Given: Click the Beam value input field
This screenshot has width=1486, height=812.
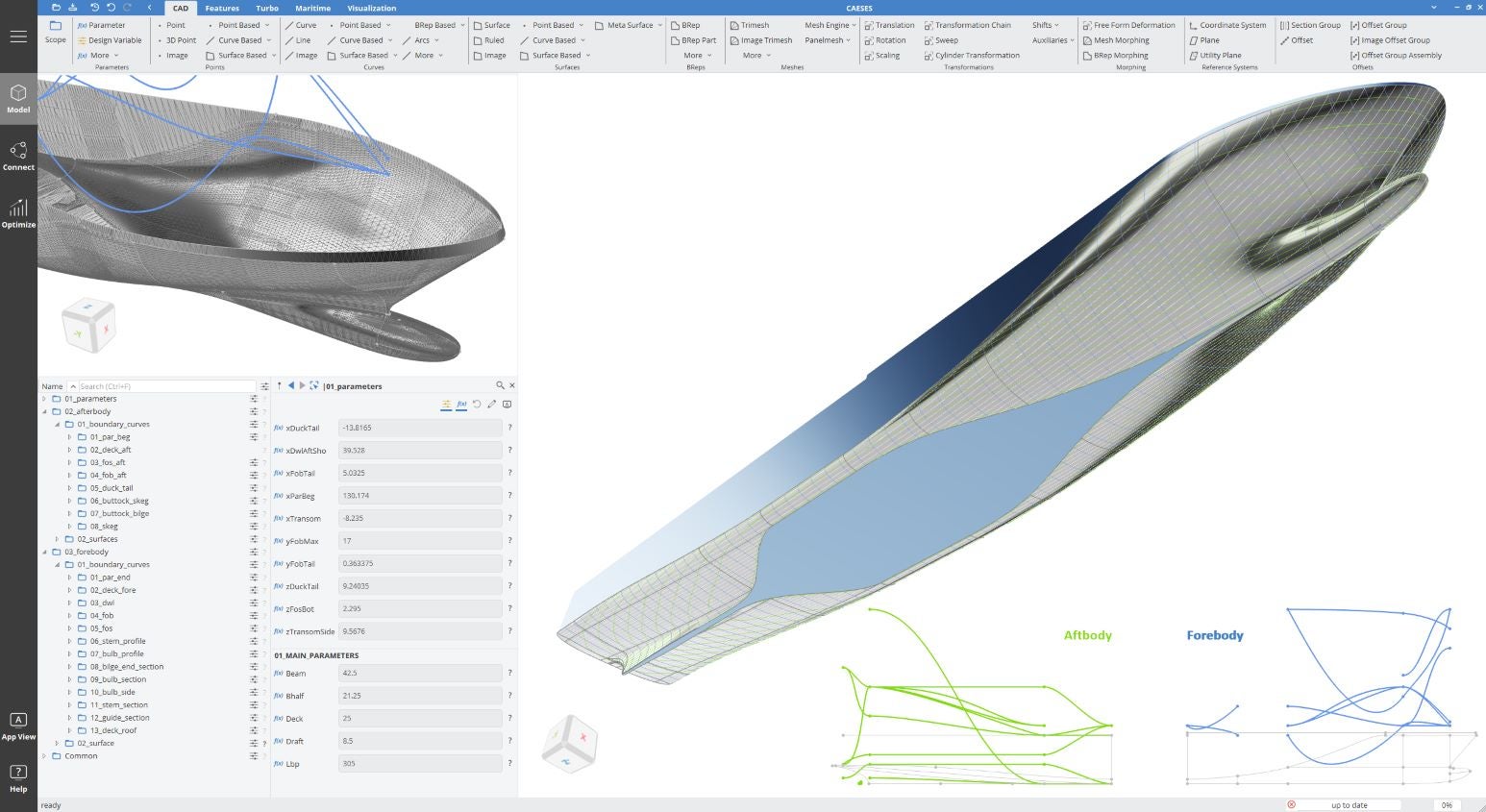Looking at the screenshot, I should pos(420,674).
